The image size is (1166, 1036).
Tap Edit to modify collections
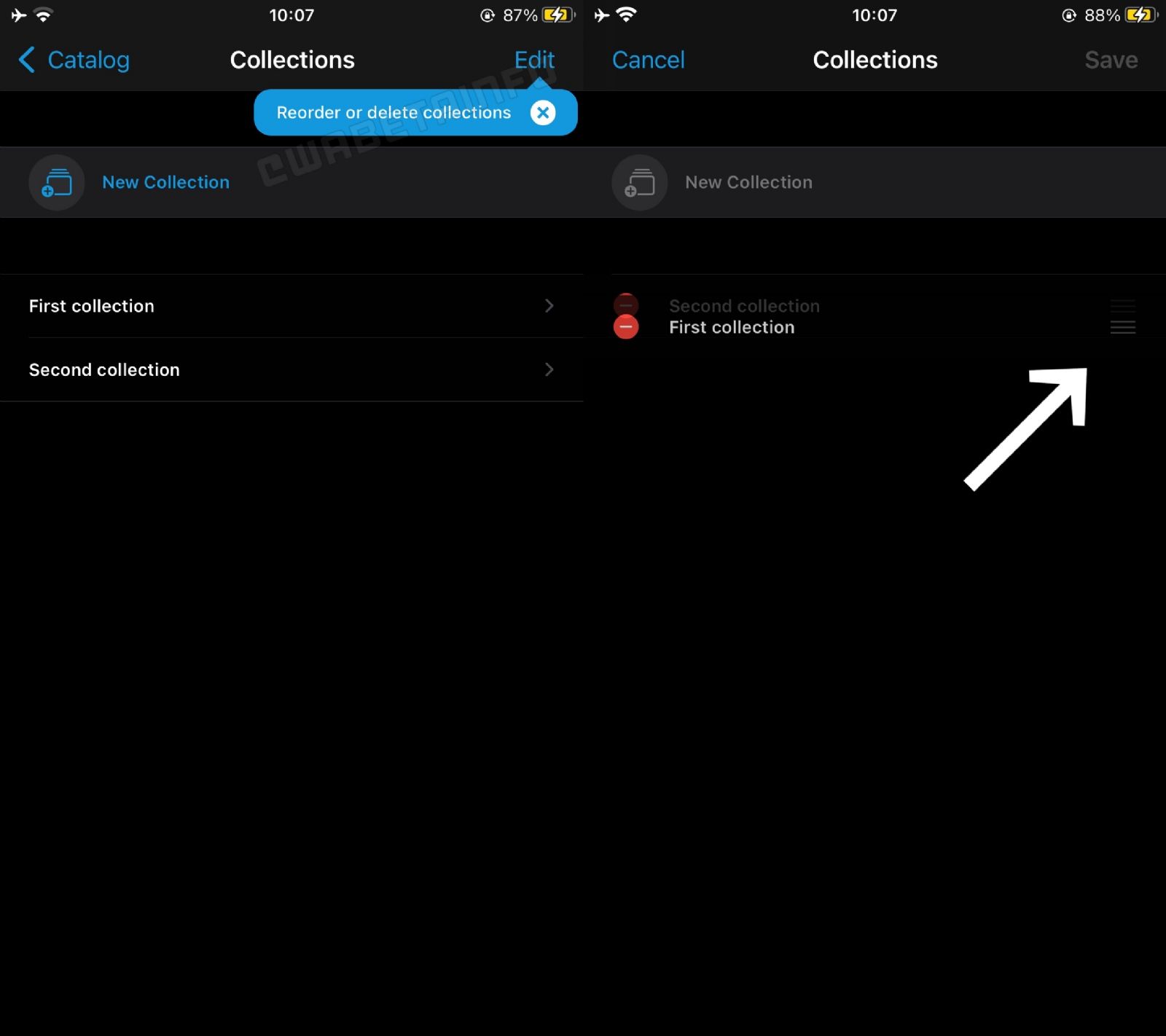(534, 60)
